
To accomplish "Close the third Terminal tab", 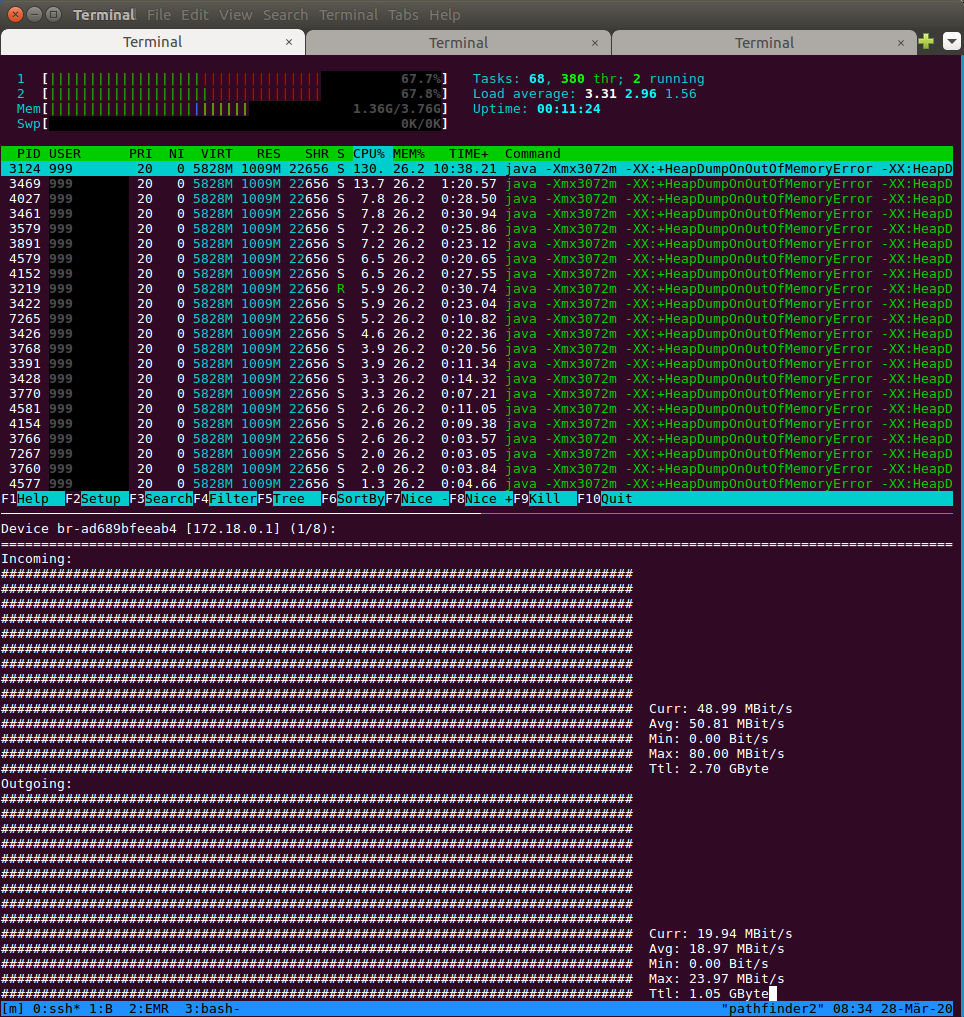I will pos(900,43).
